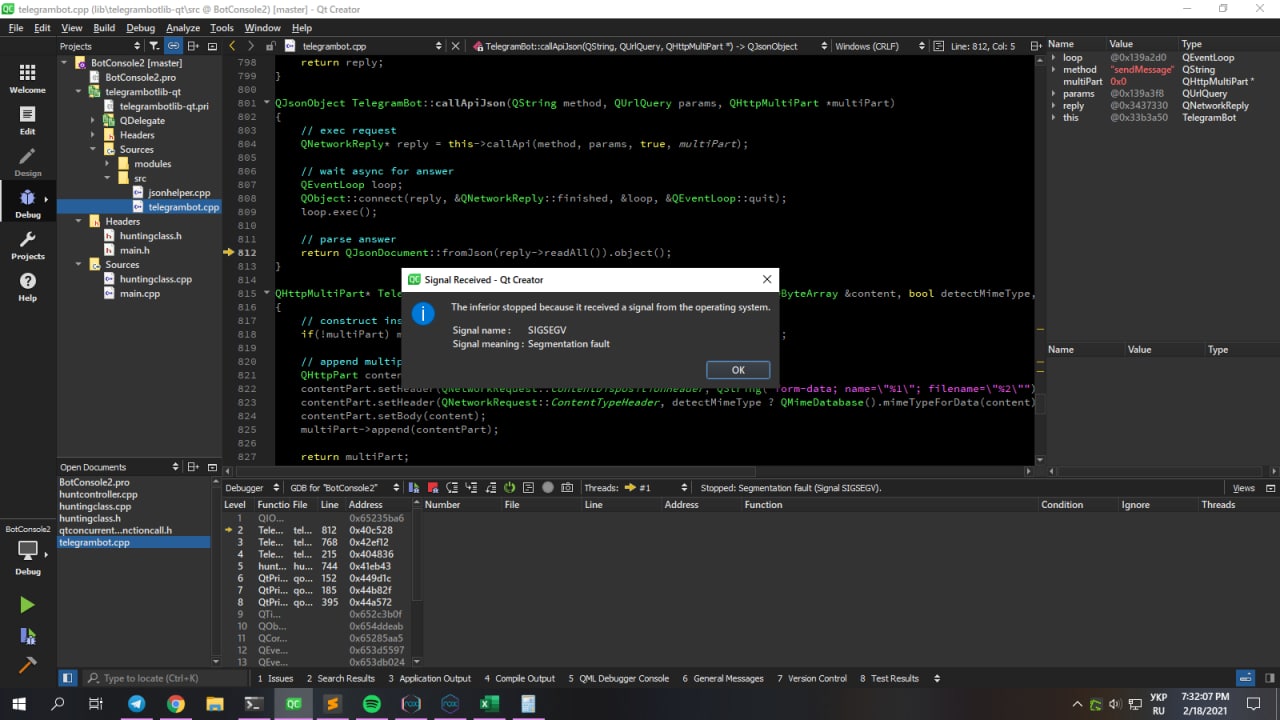Open huntcontroller.cpp from Open Documents
Screen dimensions: 1280x720
tap(98, 494)
